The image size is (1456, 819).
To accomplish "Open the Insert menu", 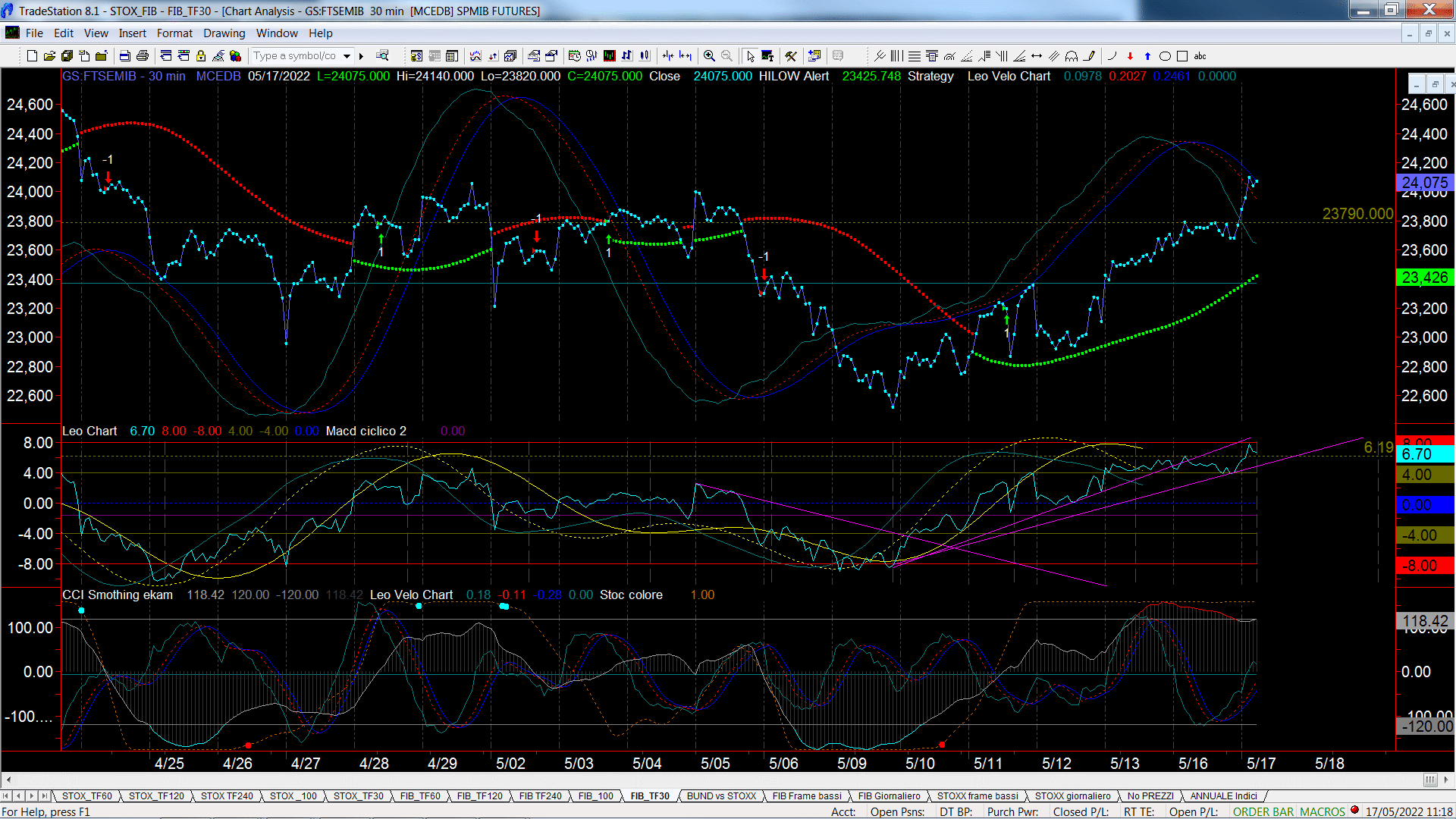I will [133, 33].
